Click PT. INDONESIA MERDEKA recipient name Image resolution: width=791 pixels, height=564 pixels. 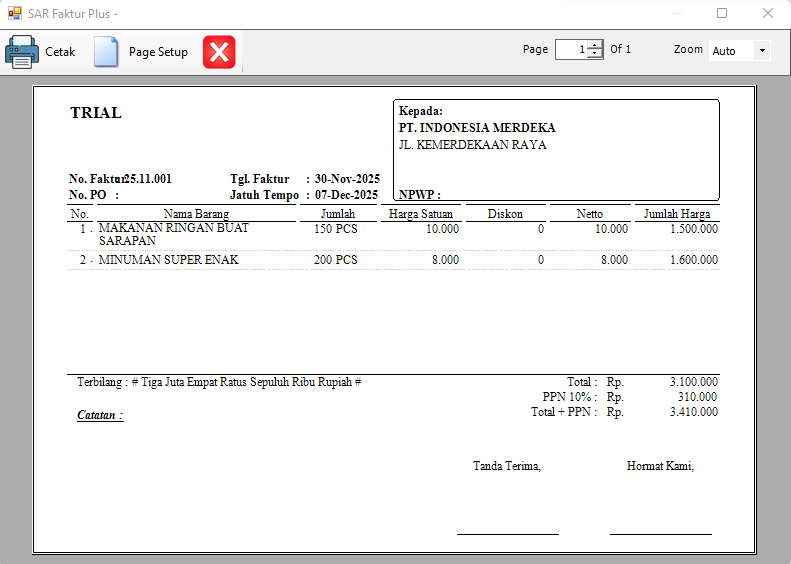477,128
